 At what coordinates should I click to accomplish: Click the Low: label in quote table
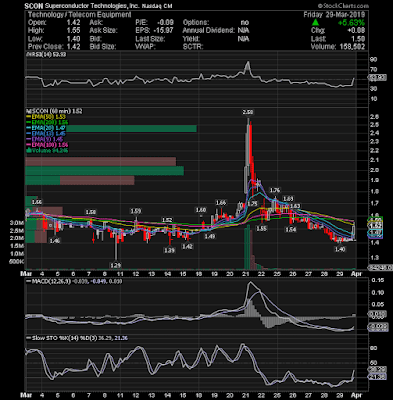[36, 39]
